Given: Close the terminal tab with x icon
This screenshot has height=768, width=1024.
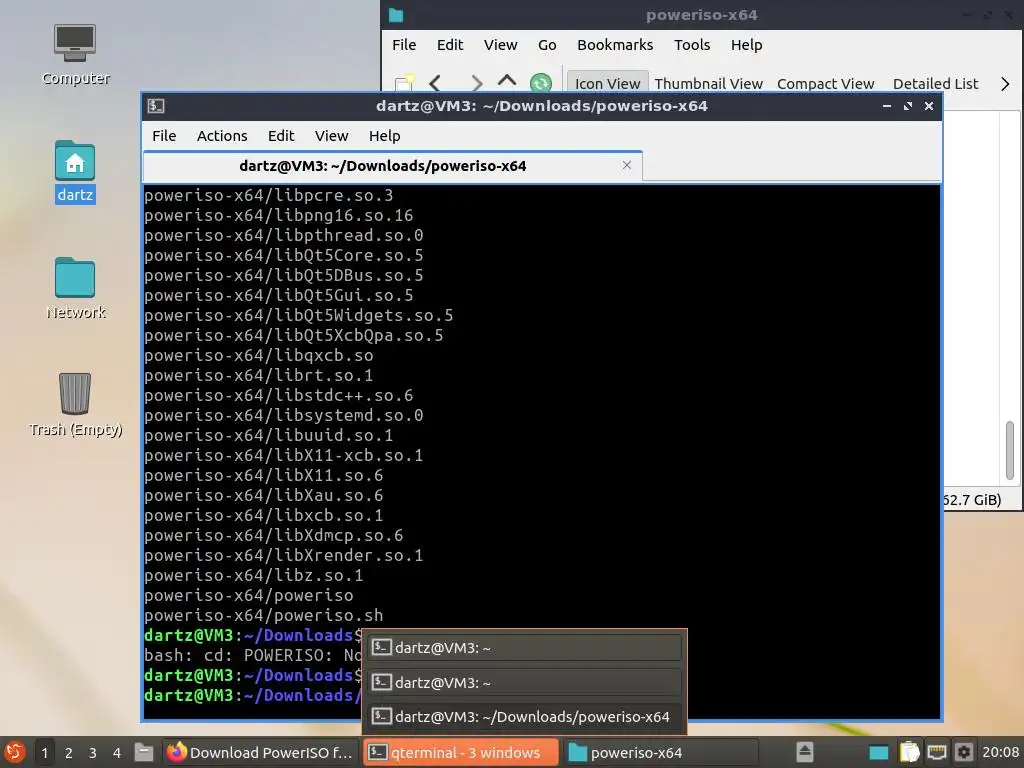Looking at the screenshot, I should 627,165.
